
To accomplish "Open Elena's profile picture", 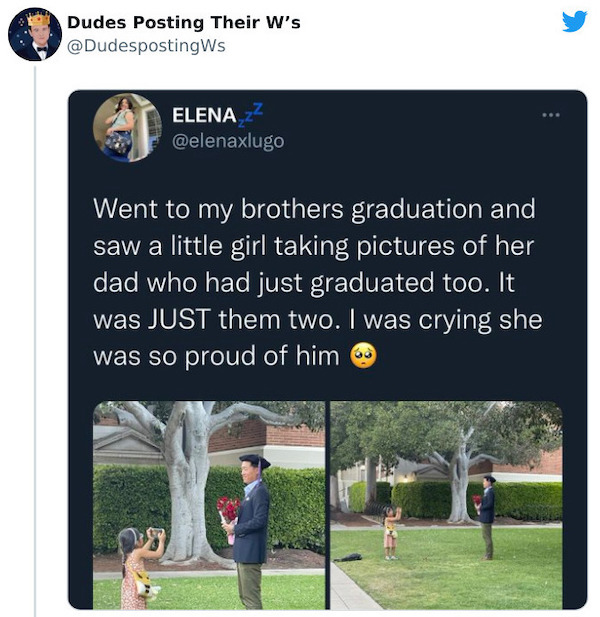I will tap(127, 127).
